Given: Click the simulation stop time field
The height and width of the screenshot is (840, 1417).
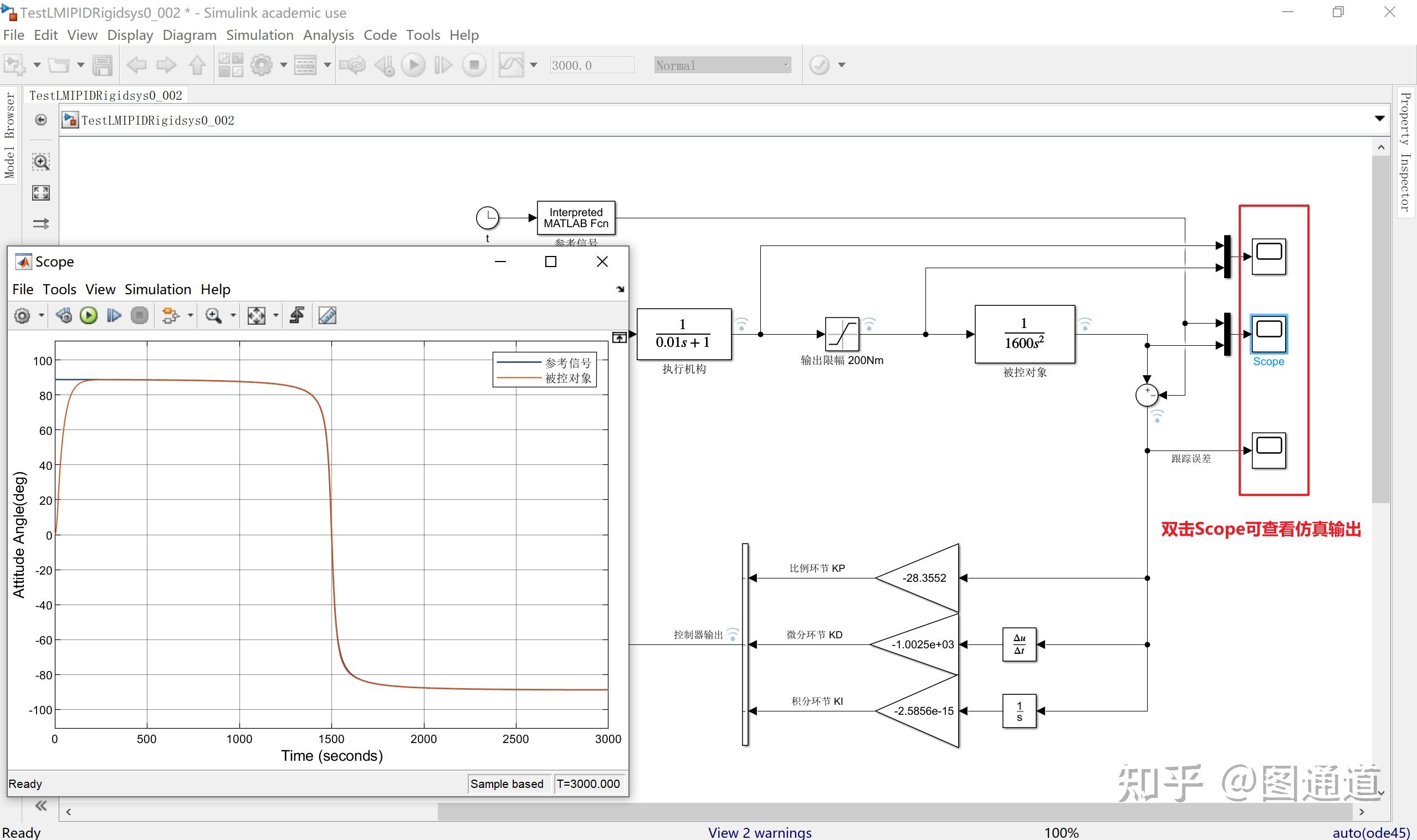Looking at the screenshot, I should coord(592,65).
